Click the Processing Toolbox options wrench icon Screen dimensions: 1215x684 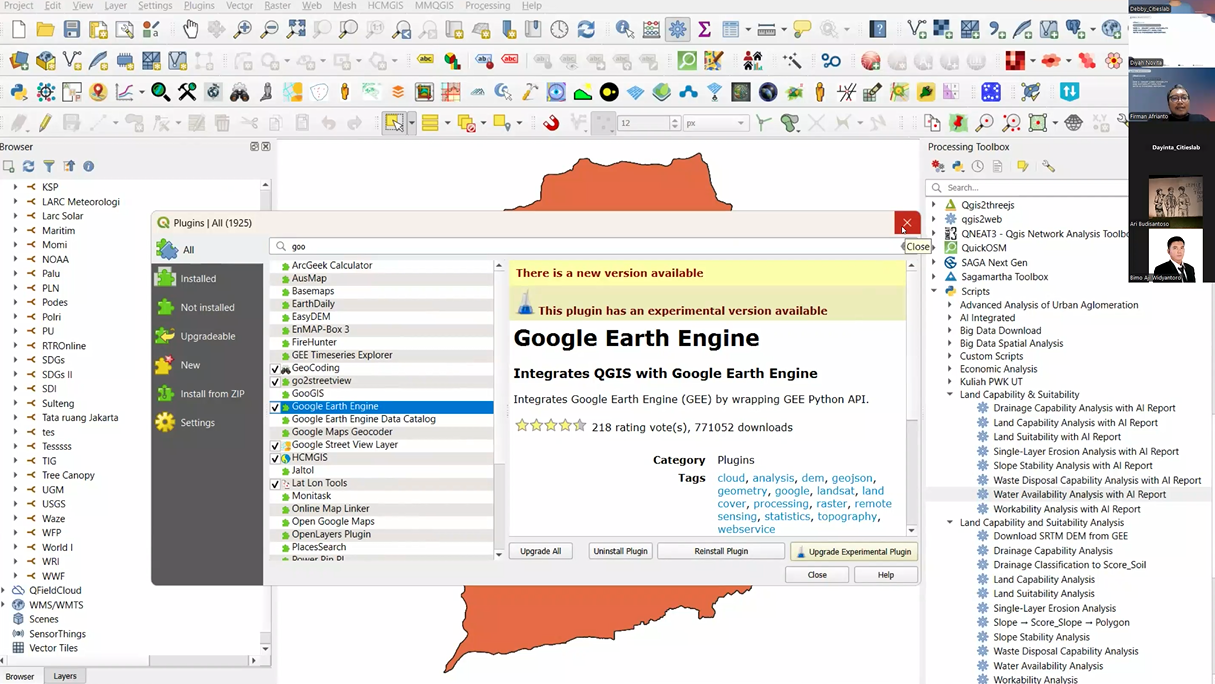(1048, 166)
